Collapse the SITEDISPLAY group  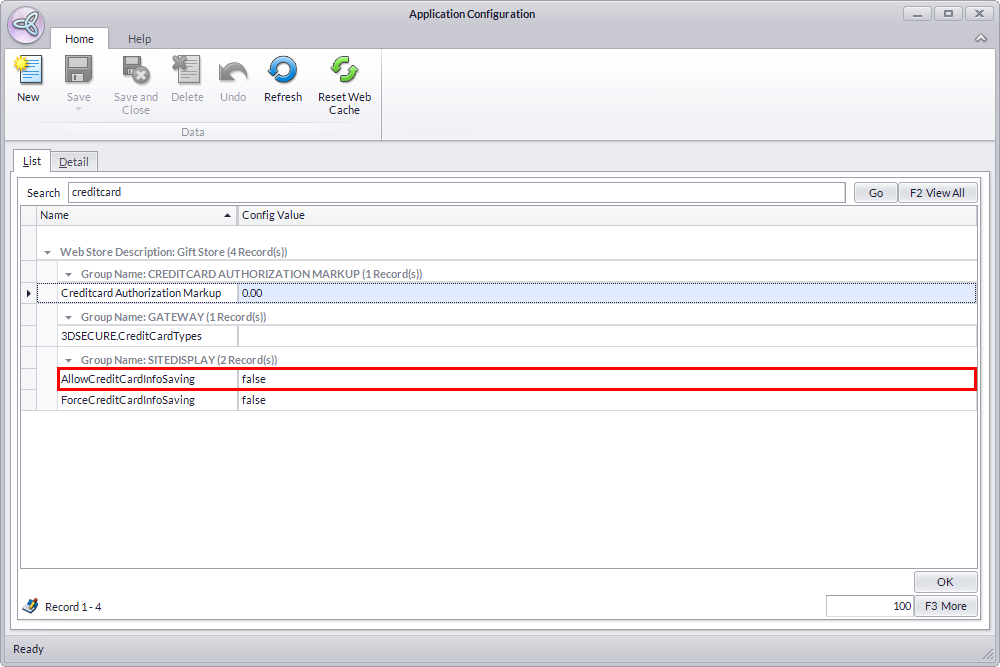click(68, 360)
